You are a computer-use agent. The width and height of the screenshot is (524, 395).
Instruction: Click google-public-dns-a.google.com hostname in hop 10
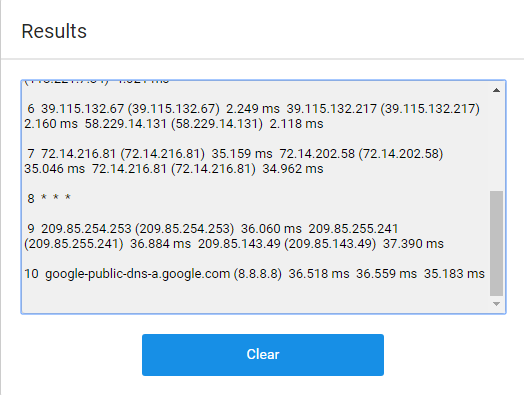point(138,274)
